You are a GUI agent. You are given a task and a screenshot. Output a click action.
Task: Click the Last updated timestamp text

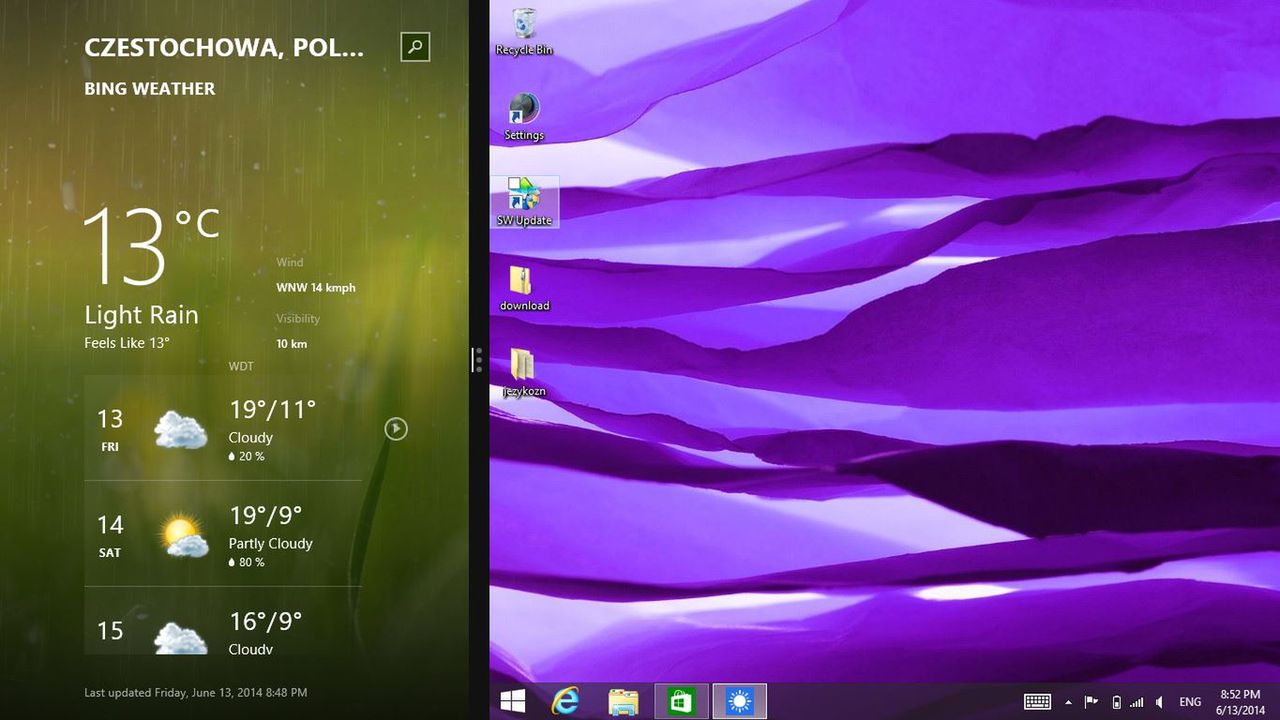point(196,692)
